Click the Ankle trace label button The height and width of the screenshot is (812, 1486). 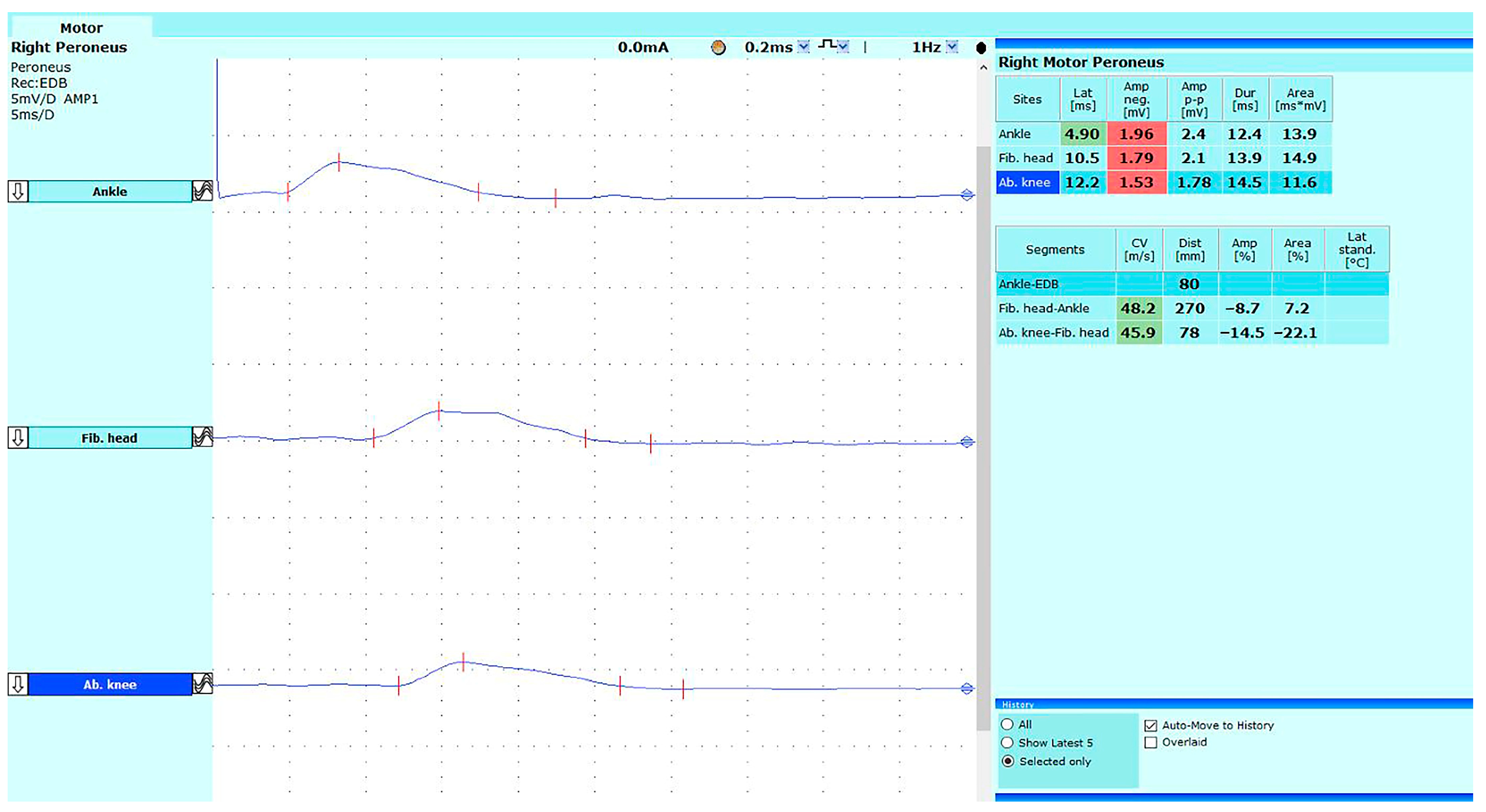[110, 191]
